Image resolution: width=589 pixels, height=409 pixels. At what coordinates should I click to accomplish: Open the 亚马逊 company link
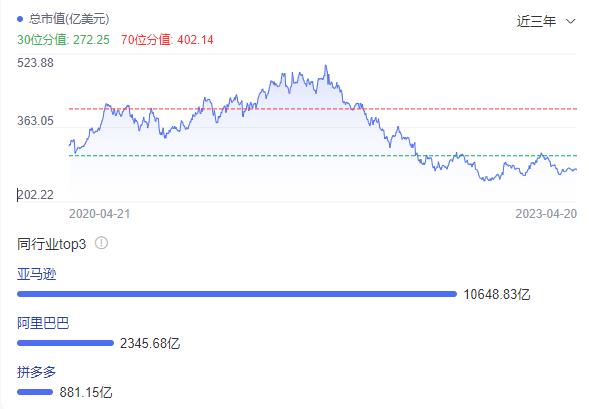[x=36, y=274]
